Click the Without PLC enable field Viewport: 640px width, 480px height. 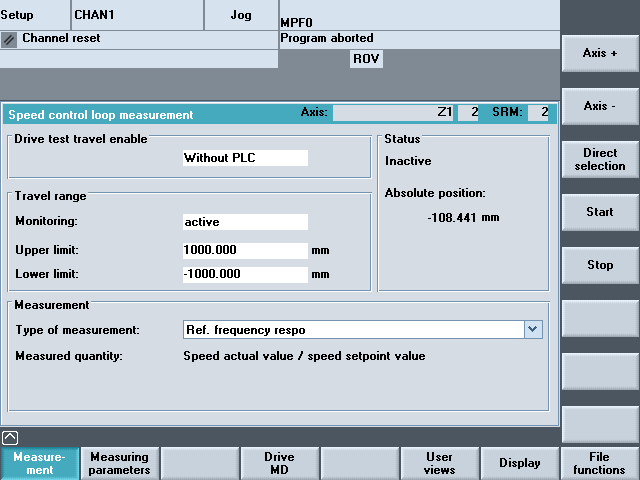click(x=245, y=158)
